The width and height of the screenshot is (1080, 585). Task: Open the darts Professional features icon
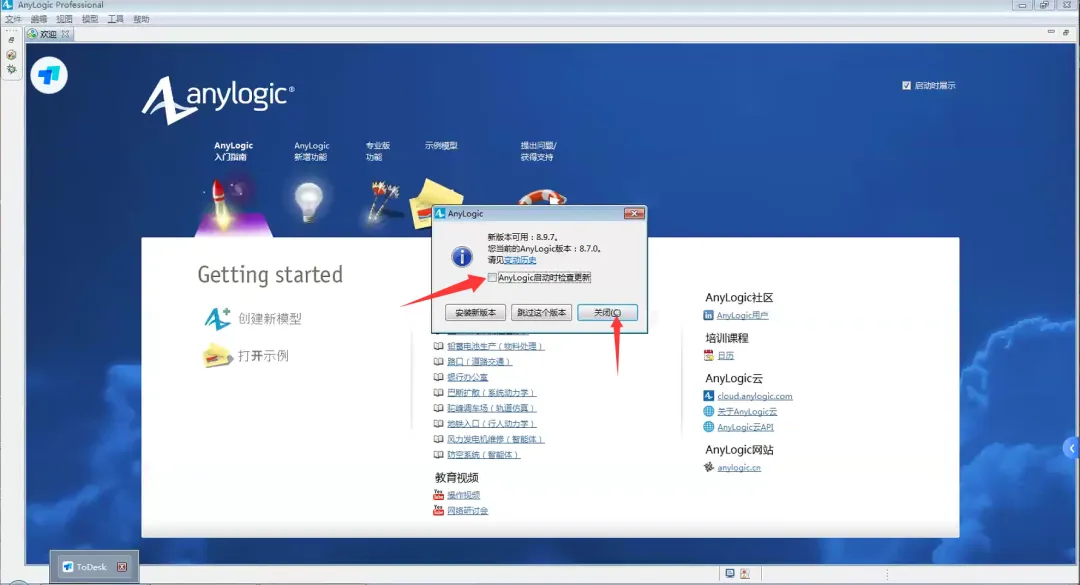[382, 201]
